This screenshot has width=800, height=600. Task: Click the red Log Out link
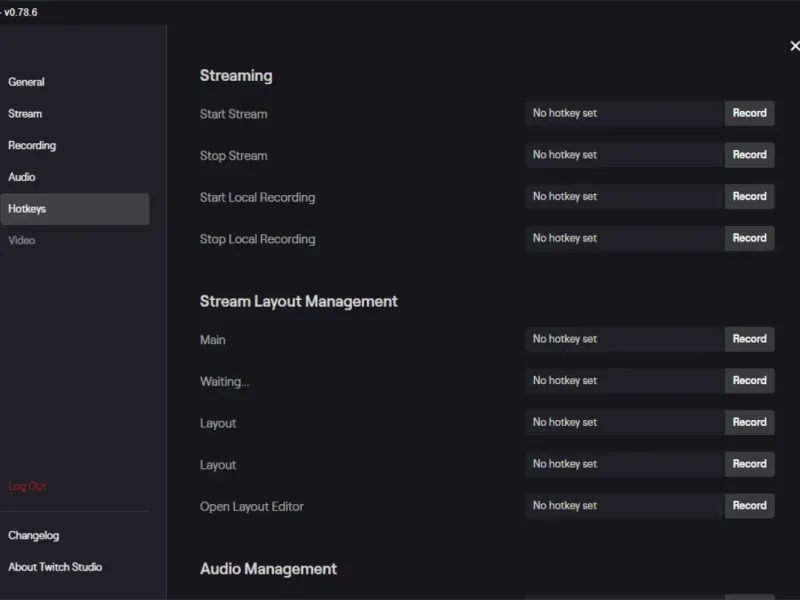[x=27, y=486]
